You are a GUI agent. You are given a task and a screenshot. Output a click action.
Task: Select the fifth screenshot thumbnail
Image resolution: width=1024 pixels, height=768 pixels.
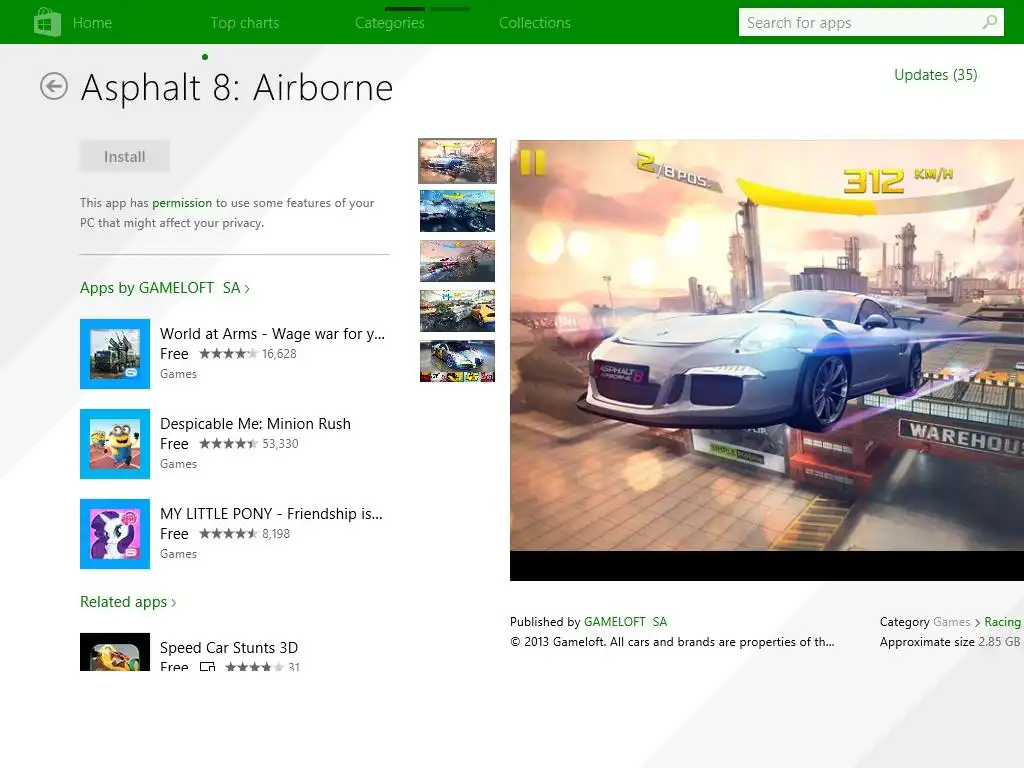pyautogui.click(x=457, y=360)
